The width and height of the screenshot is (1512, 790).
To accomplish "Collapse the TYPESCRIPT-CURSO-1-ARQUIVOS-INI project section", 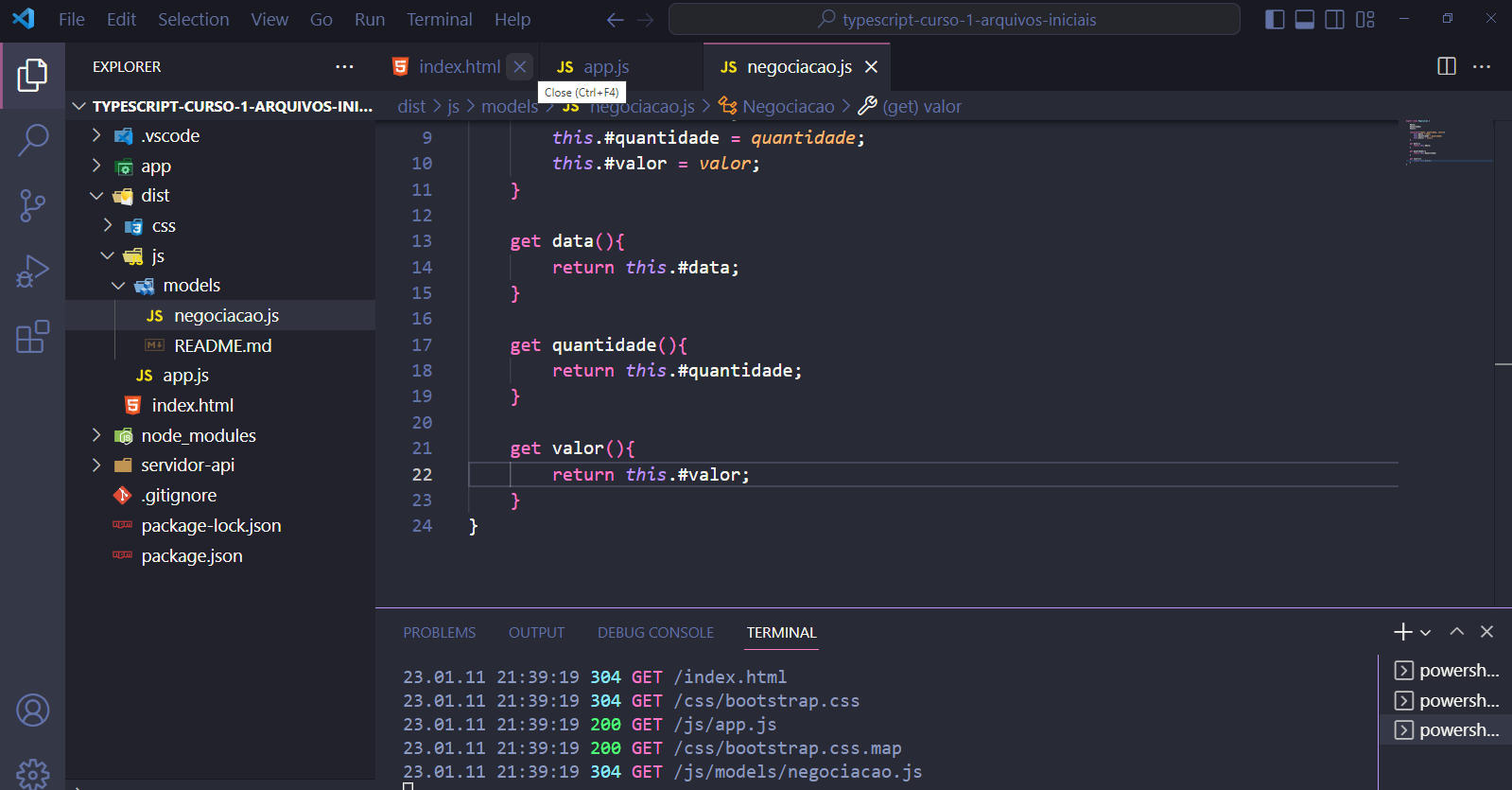I will [80, 106].
